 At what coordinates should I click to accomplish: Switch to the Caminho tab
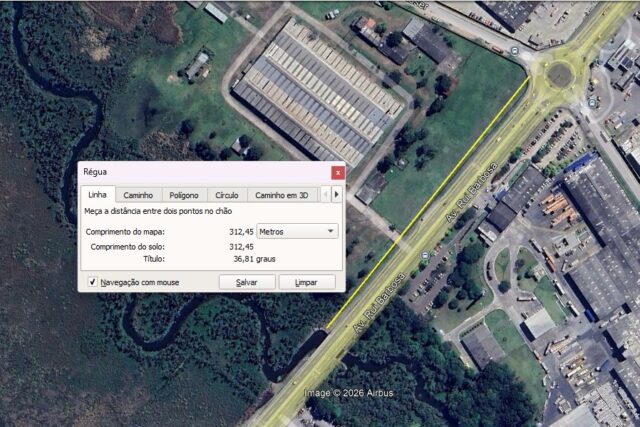click(138, 195)
